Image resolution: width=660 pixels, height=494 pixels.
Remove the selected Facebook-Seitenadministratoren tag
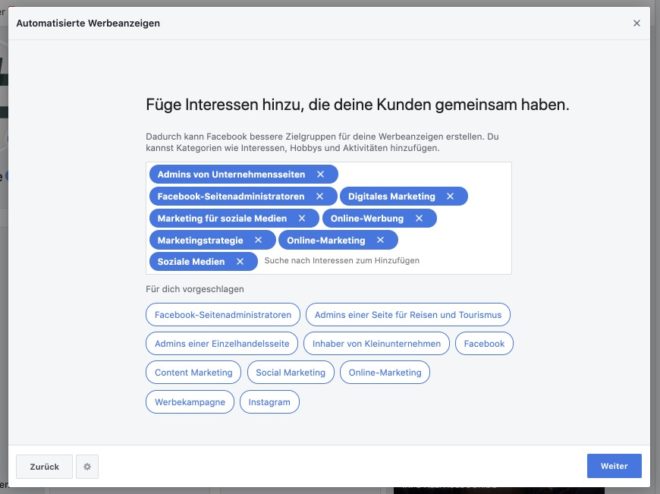[319, 196]
